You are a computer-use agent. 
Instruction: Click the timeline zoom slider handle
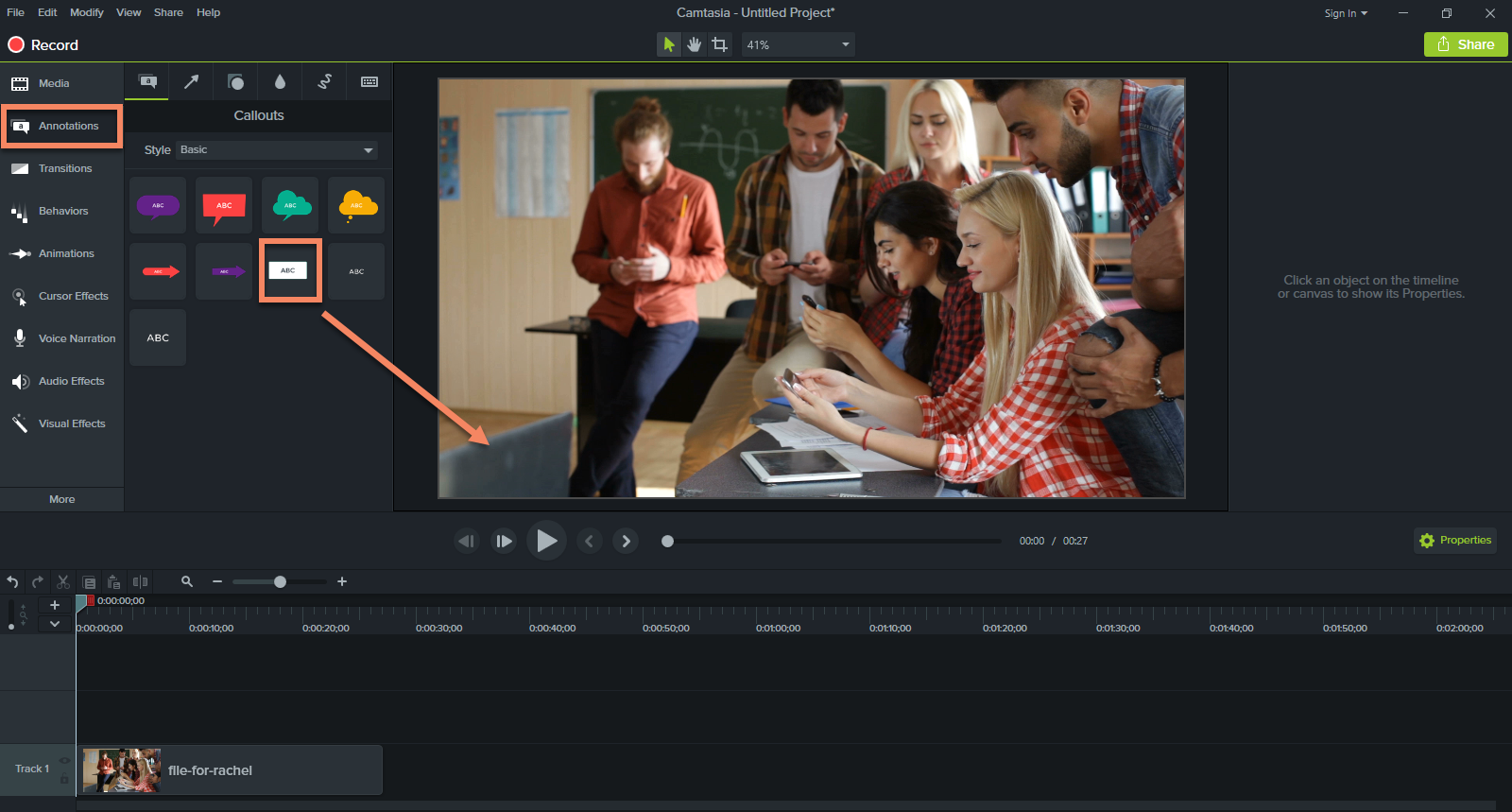[x=280, y=582]
